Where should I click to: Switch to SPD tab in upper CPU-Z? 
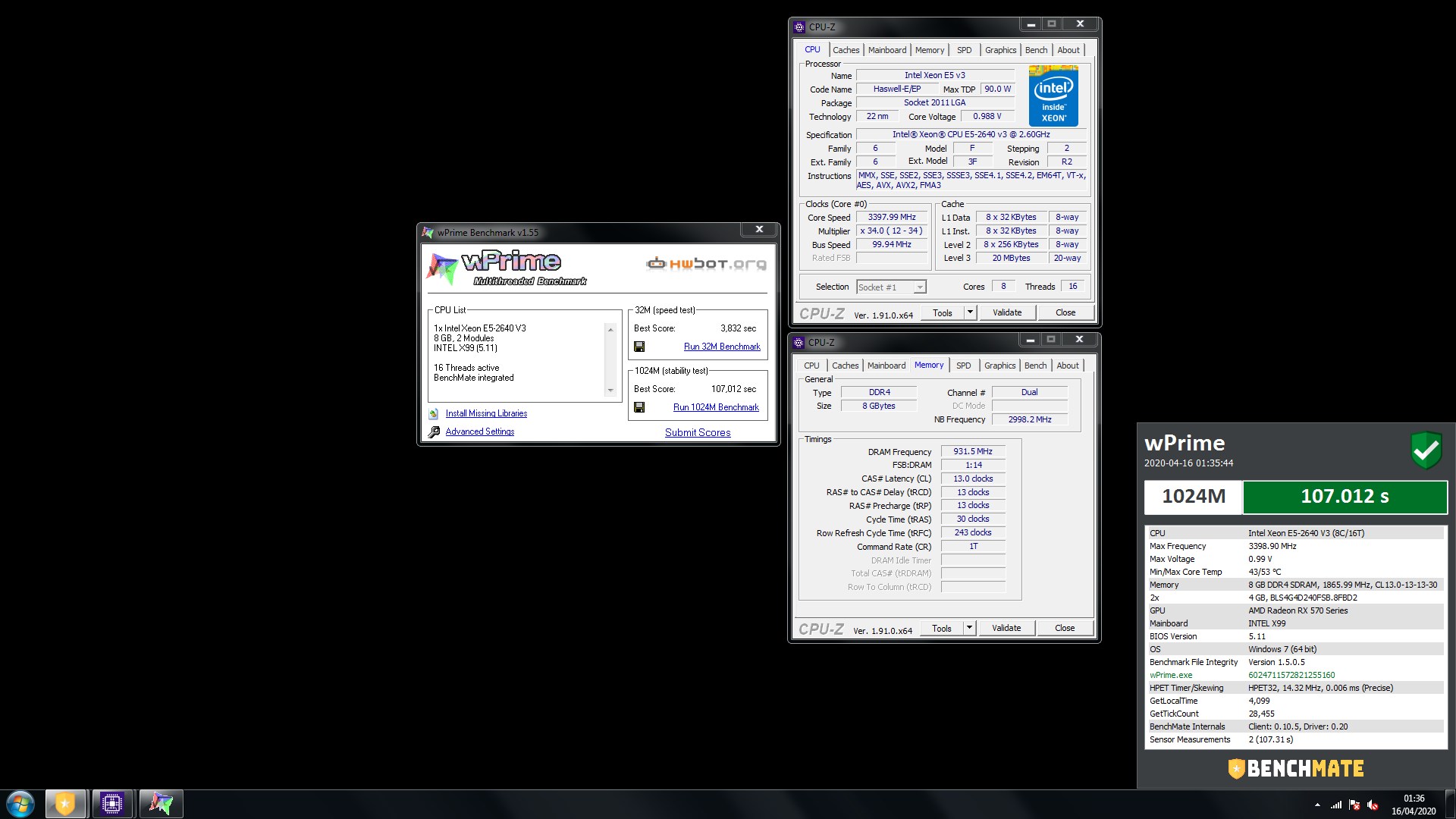point(964,50)
